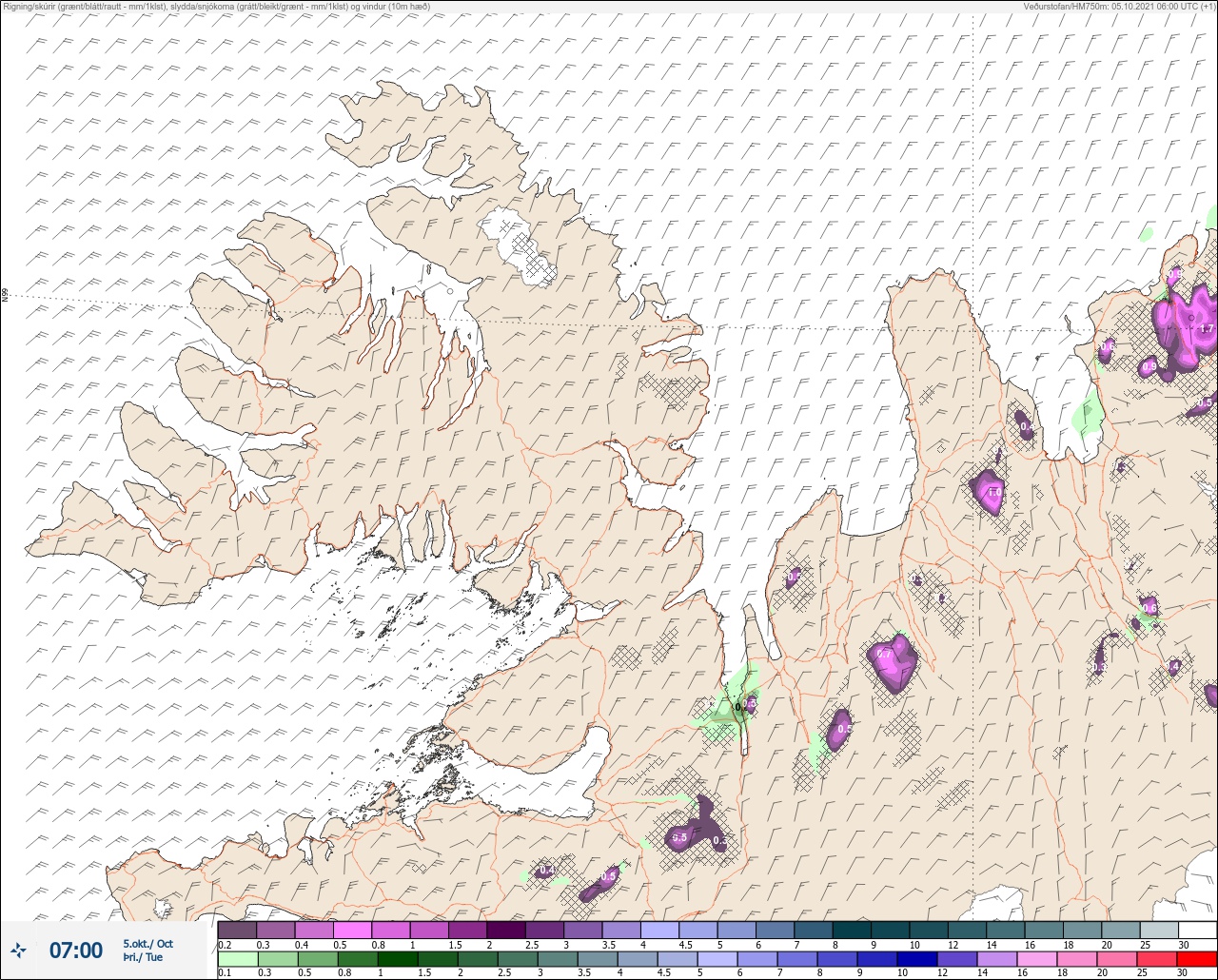Click the Veðurstofan compass logo icon
The height and width of the screenshot is (980, 1218).
(19, 950)
